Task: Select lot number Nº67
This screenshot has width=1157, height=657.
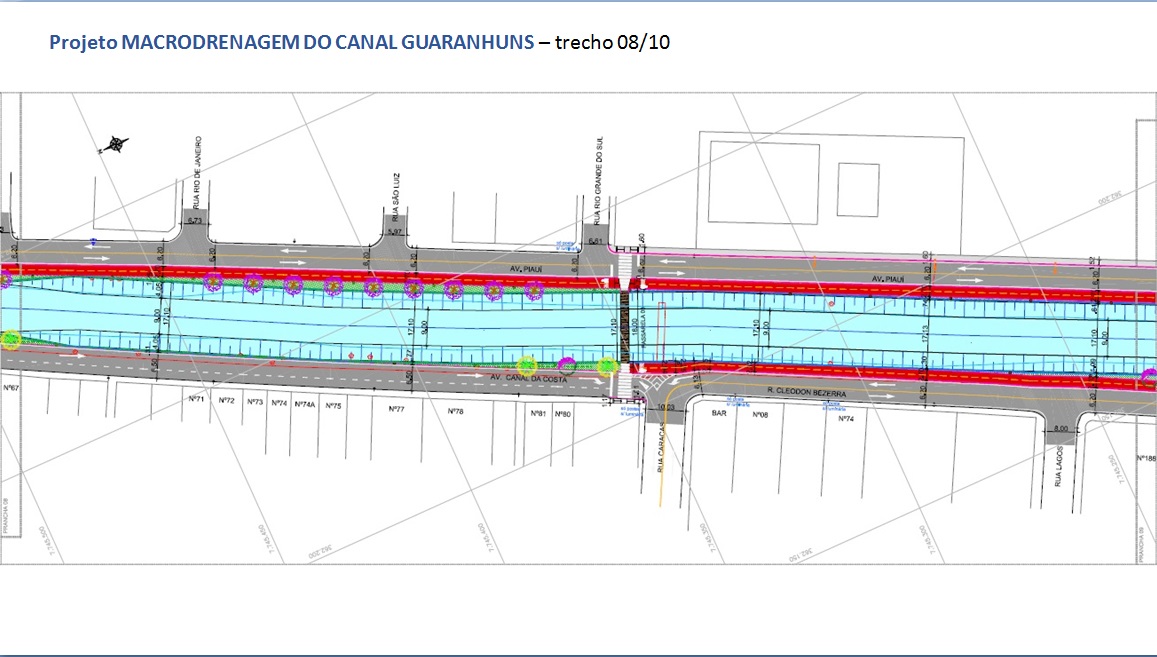Action: [x=11, y=385]
